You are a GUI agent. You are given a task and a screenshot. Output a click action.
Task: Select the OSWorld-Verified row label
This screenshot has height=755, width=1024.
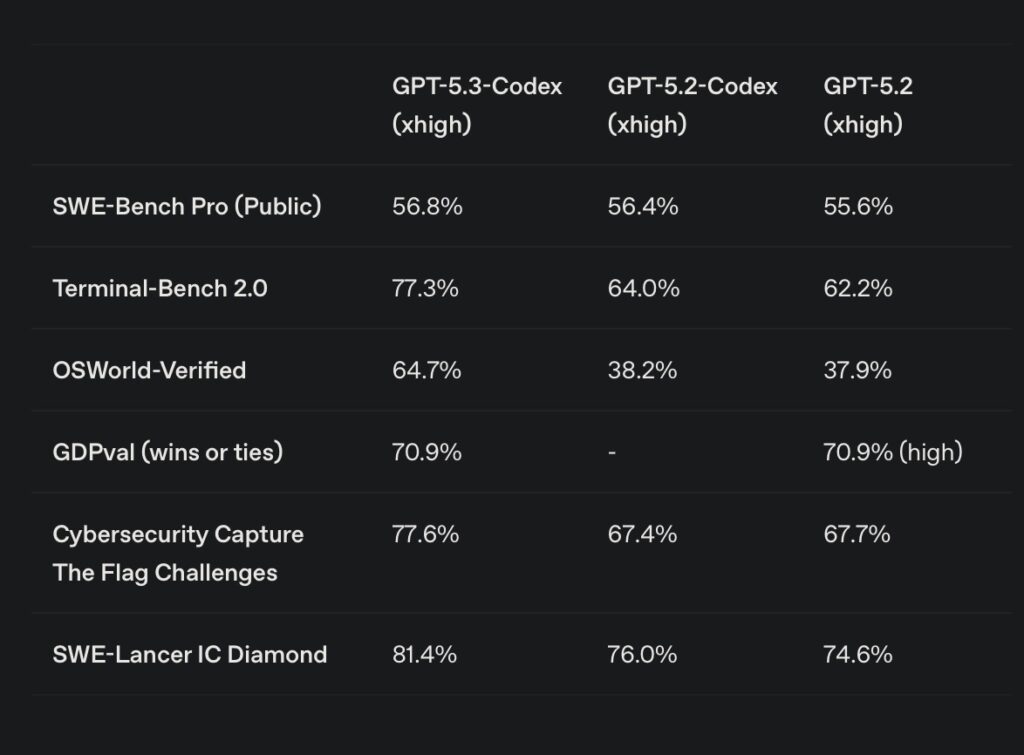(x=149, y=370)
